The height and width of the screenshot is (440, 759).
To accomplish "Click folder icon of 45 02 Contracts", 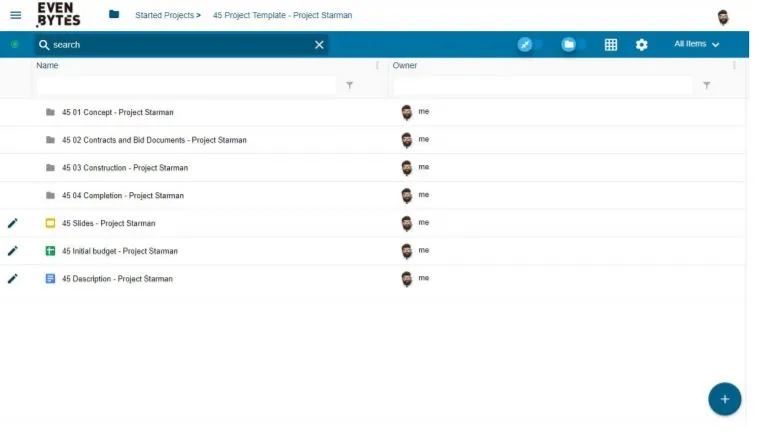I will [50, 140].
